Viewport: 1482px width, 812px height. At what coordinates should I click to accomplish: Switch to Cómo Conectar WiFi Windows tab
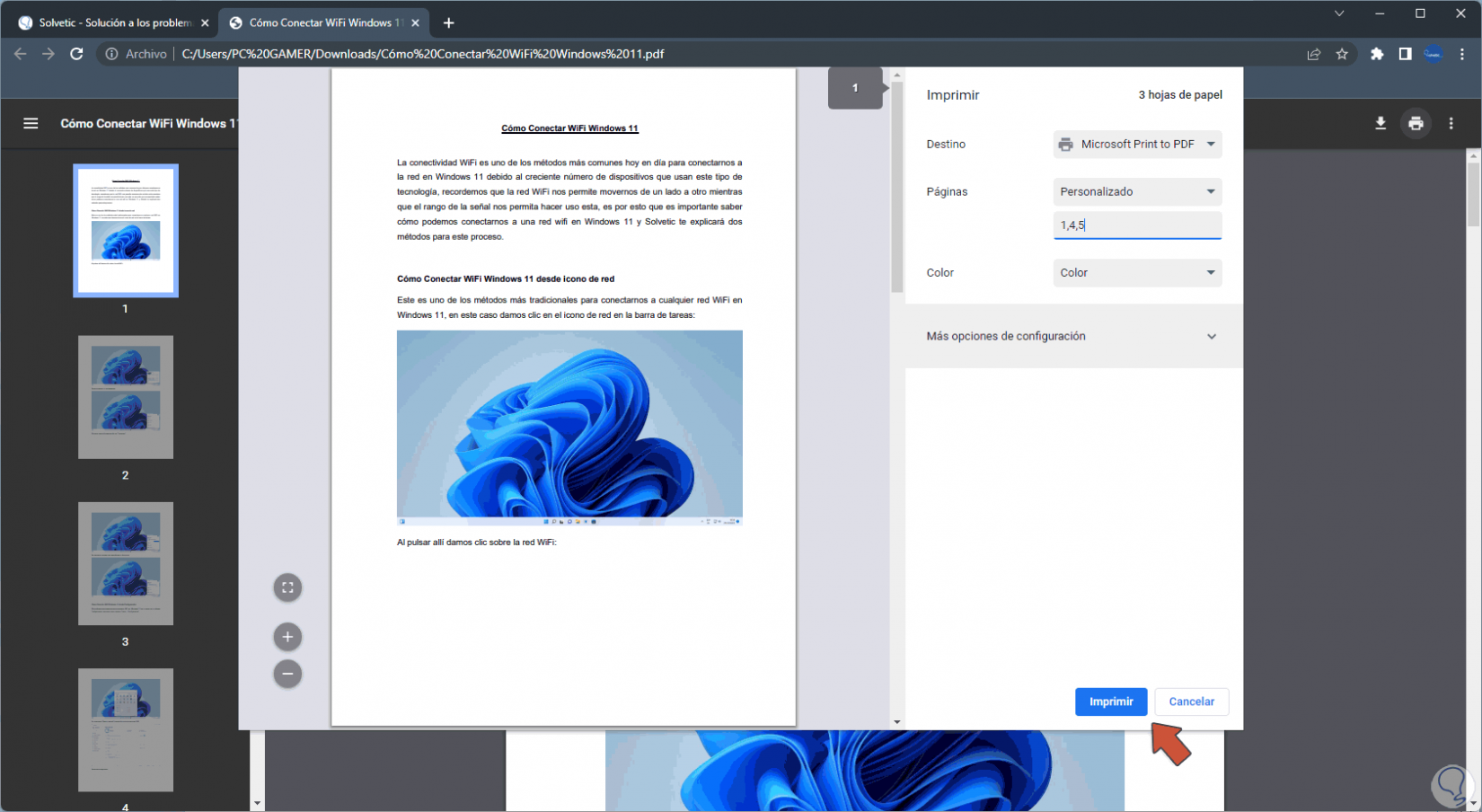(323, 22)
